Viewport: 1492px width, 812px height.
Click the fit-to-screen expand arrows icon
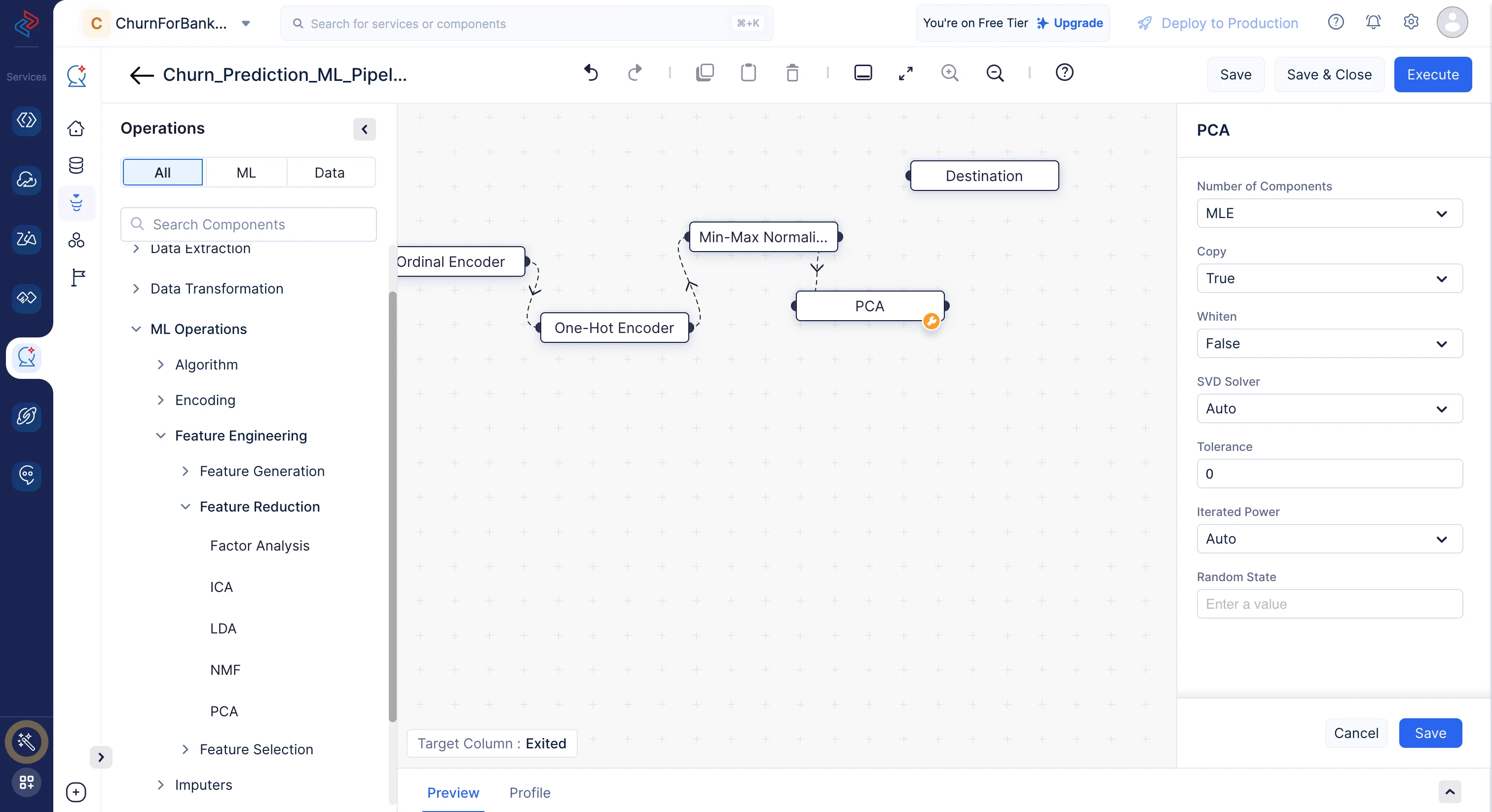[x=905, y=73]
